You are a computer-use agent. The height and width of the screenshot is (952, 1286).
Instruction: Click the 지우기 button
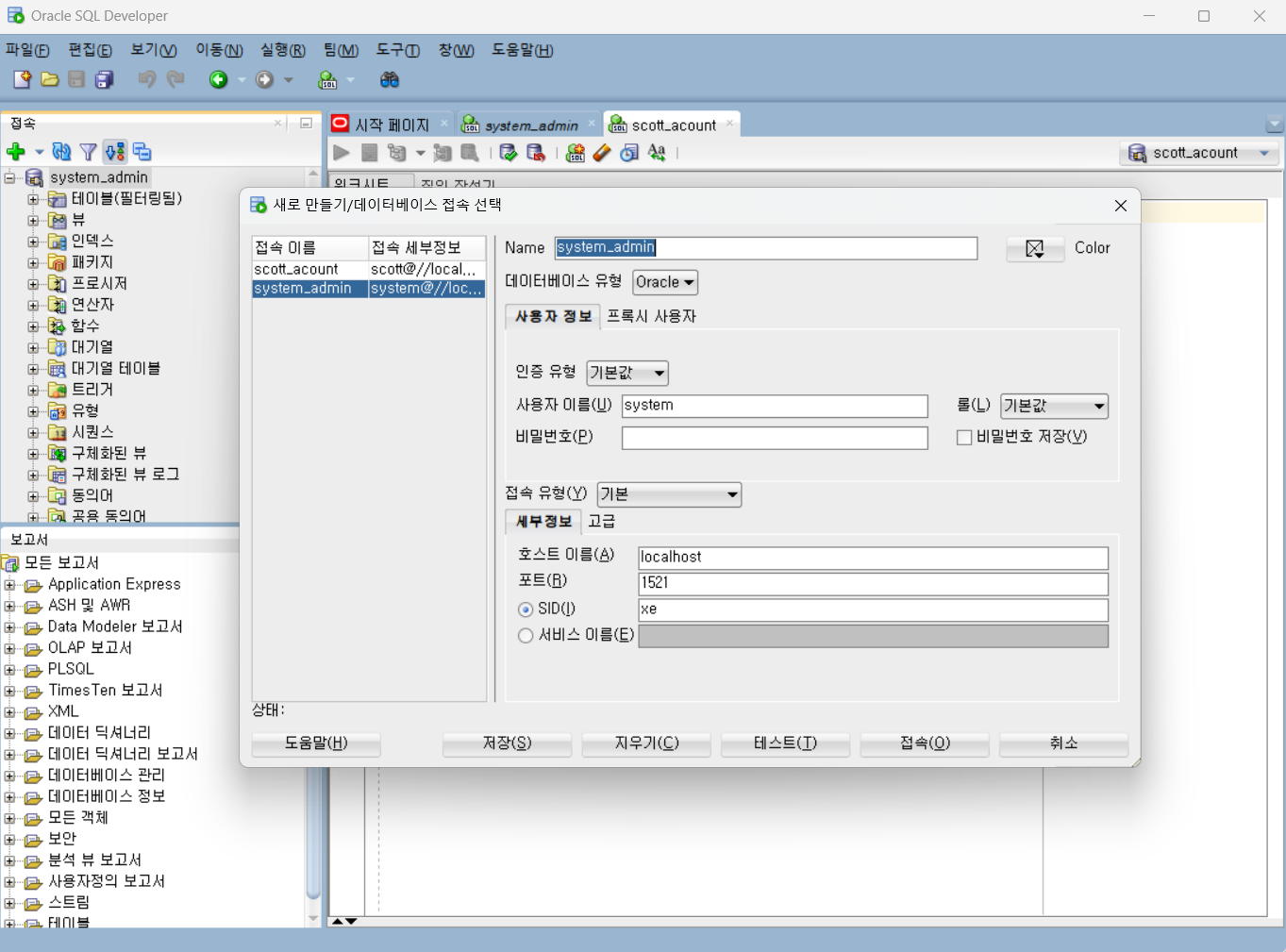tap(646, 743)
